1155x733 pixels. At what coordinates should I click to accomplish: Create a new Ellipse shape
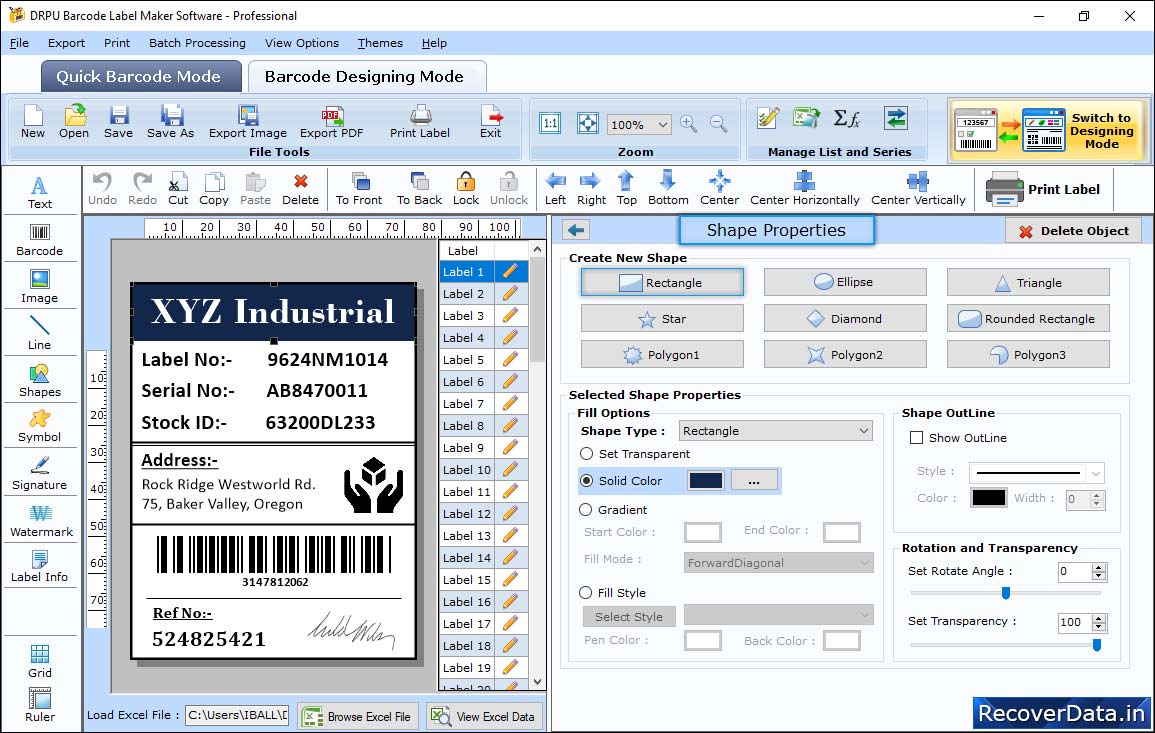(x=845, y=282)
